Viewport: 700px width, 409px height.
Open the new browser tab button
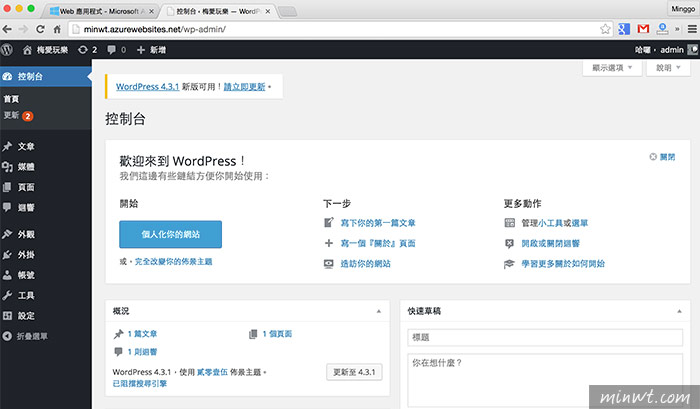coord(288,12)
